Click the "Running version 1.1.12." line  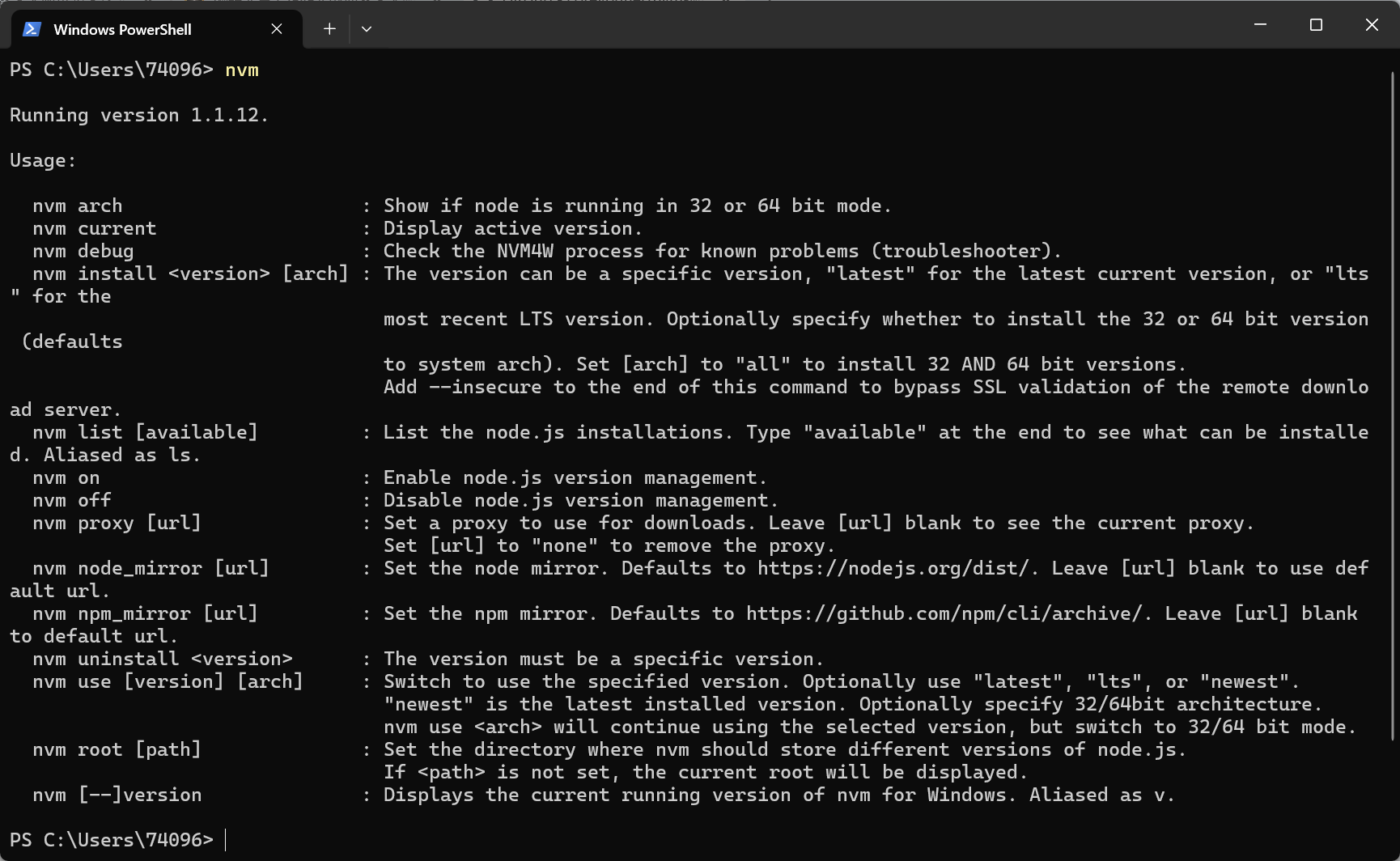[x=138, y=116]
